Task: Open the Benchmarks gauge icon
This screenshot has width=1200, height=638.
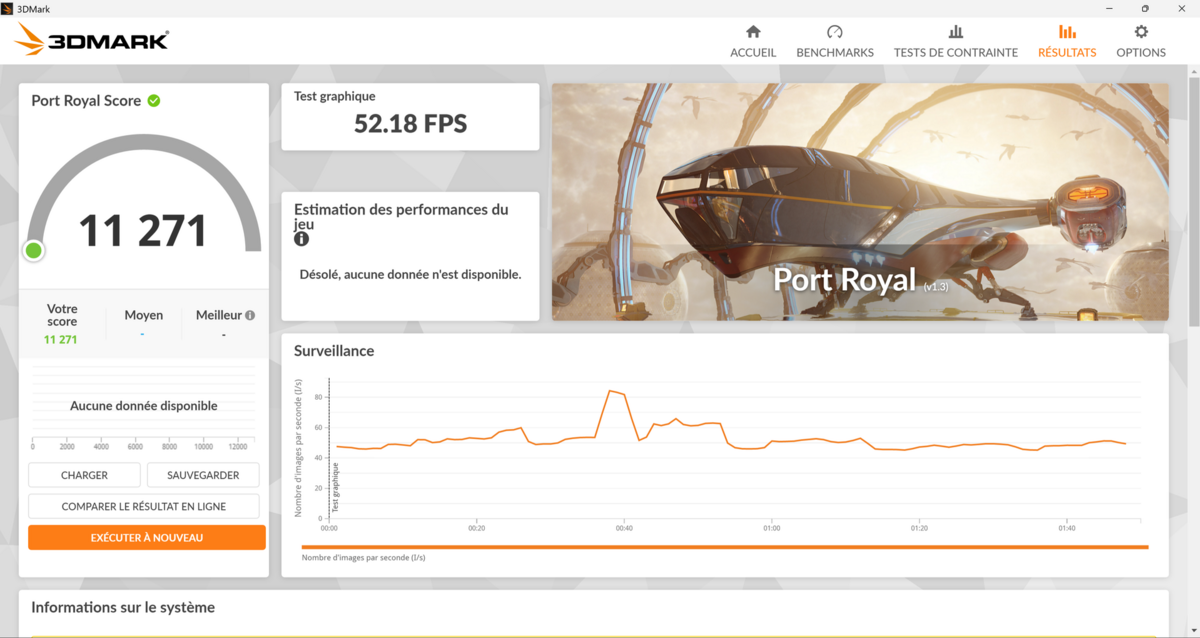Action: click(x=835, y=32)
